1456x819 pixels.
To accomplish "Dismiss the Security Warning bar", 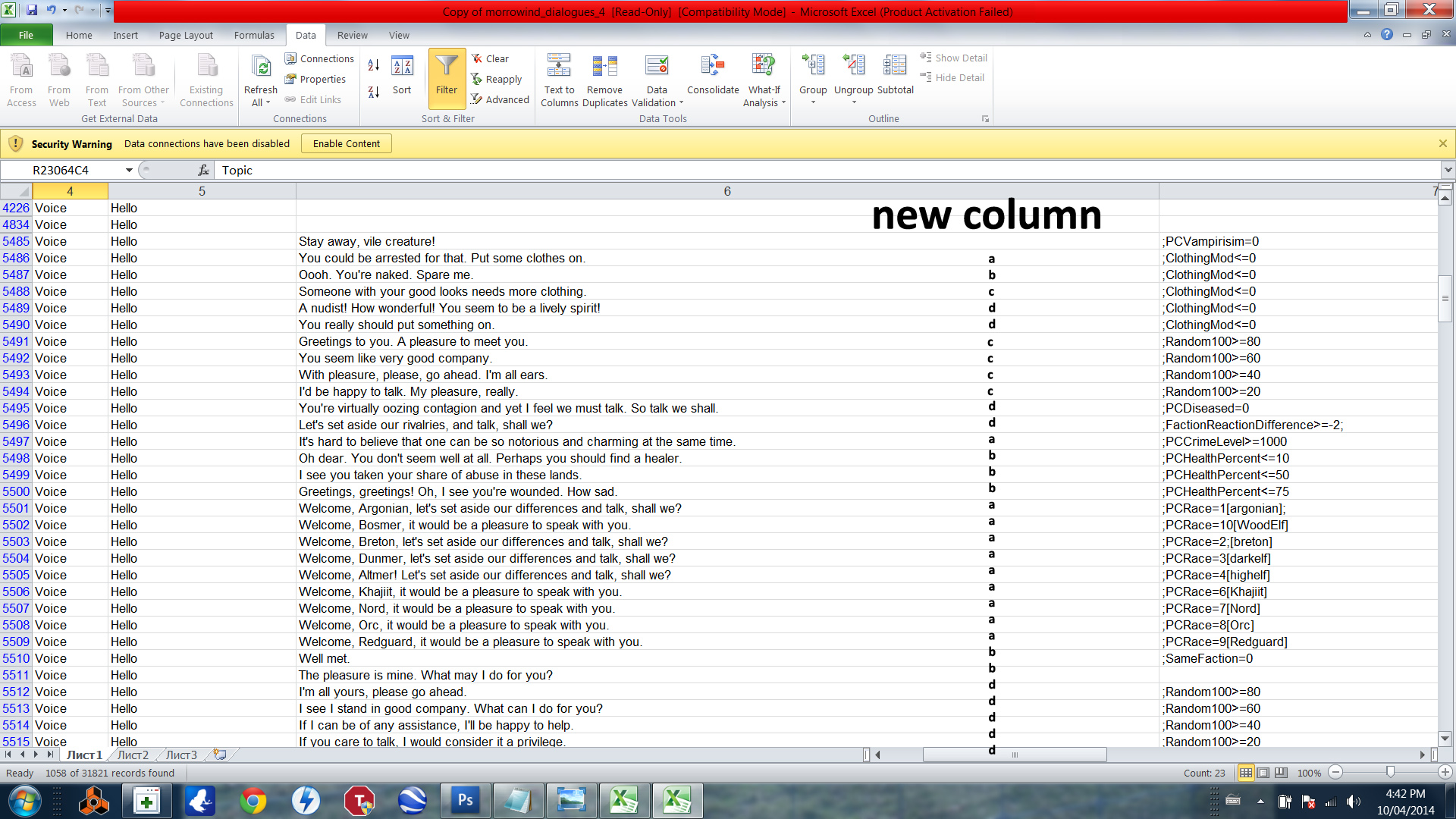I will (1443, 143).
